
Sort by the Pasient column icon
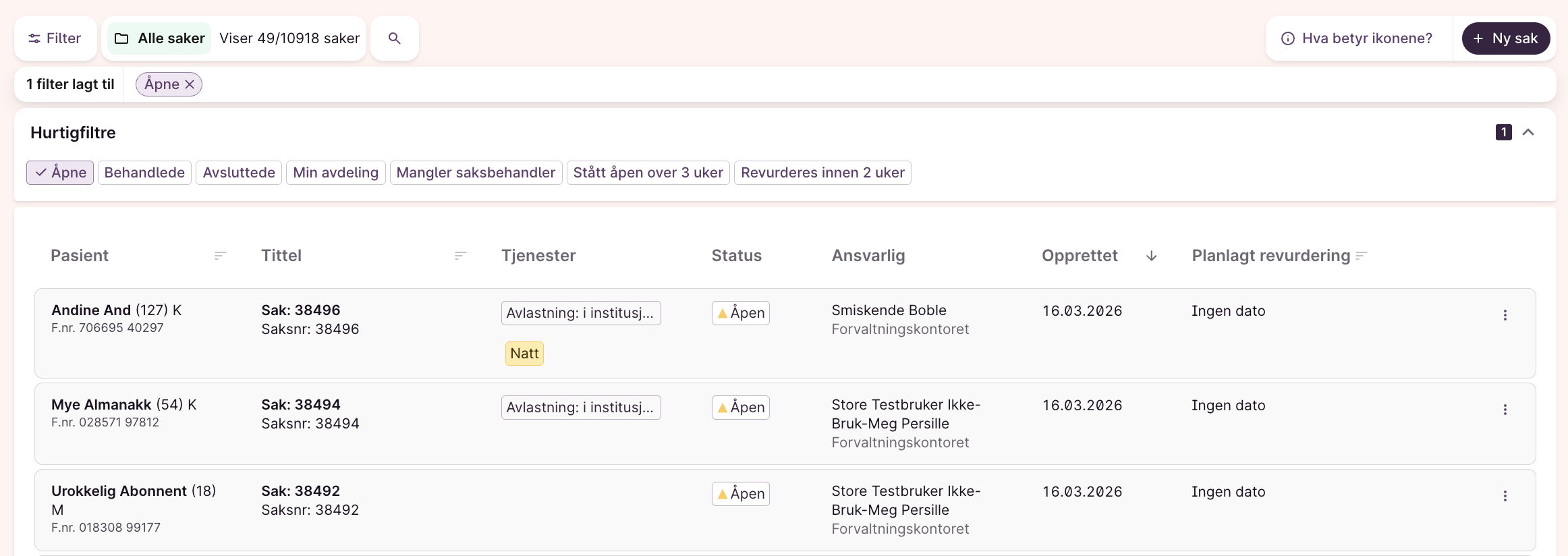[x=220, y=256]
